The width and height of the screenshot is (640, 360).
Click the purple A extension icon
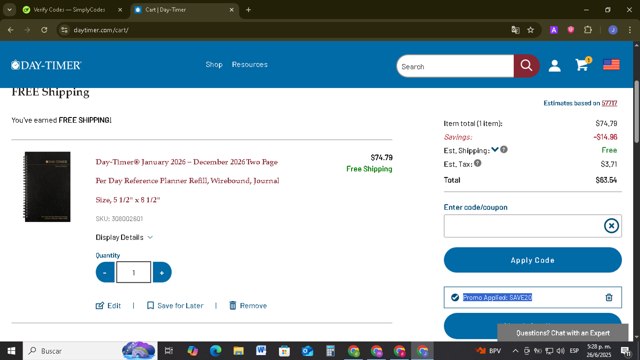pyautogui.click(x=553, y=30)
